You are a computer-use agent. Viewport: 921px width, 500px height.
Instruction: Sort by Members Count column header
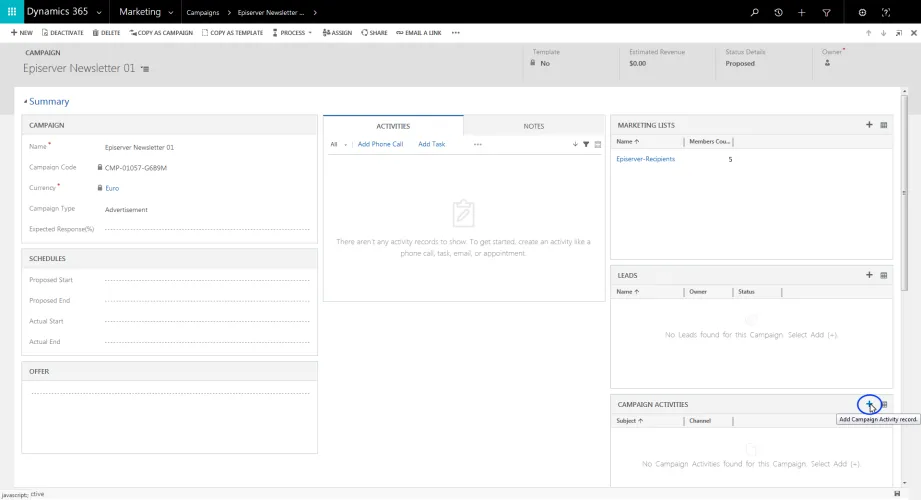click(710, 142)
